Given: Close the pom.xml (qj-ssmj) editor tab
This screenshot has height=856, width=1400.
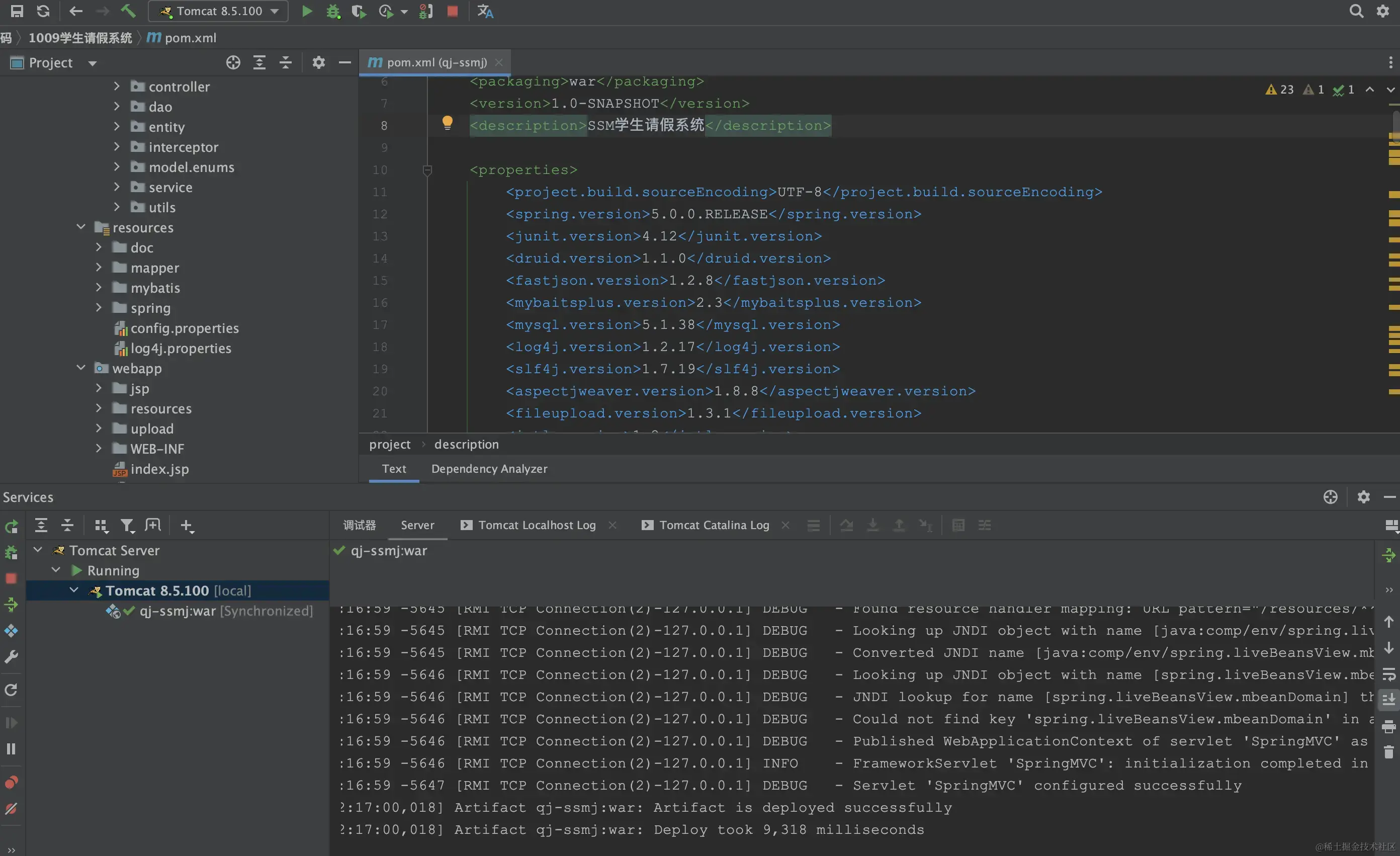Looking at the screenshot, I should (499, 62).
